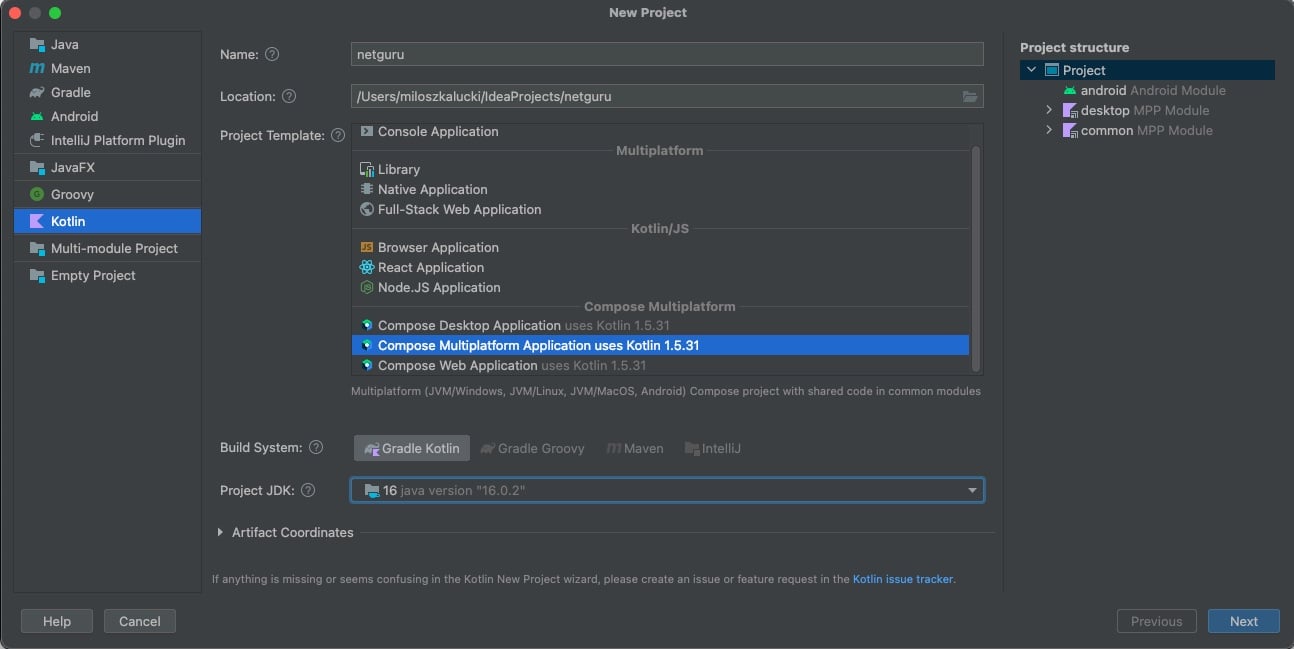Image resolution: width=1294 pixels, height=649 pixels.
Task: Open the folder browser for project location
Action: (969, 96)
